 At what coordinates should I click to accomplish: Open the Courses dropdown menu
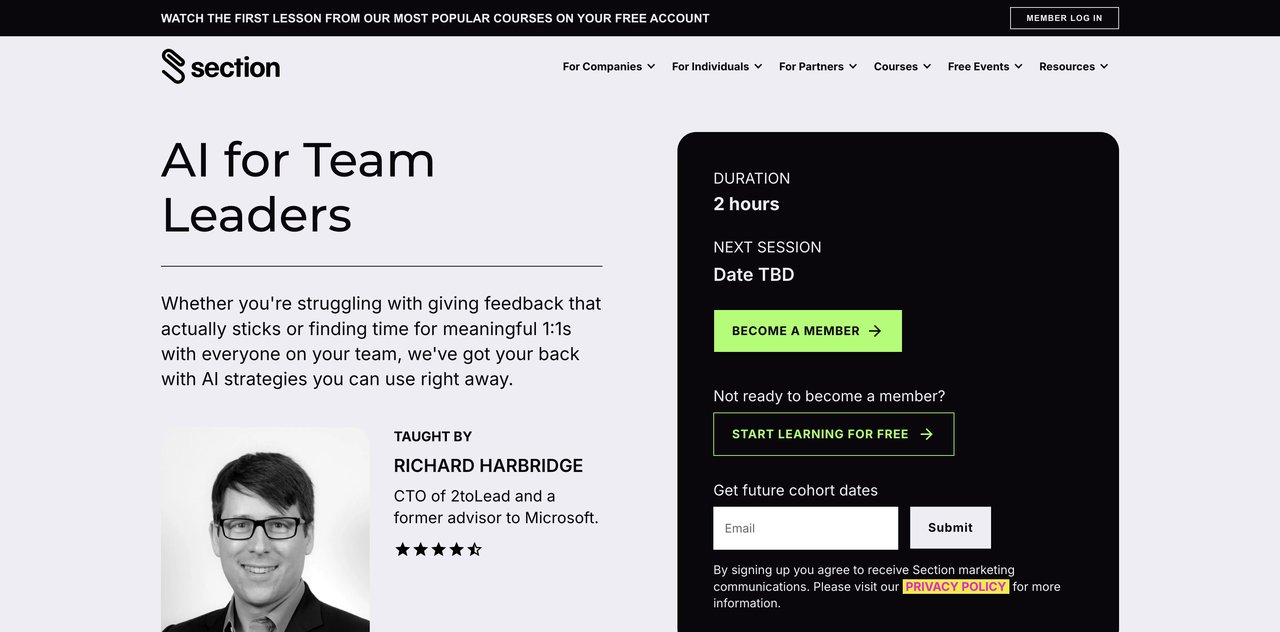point(901,66)
